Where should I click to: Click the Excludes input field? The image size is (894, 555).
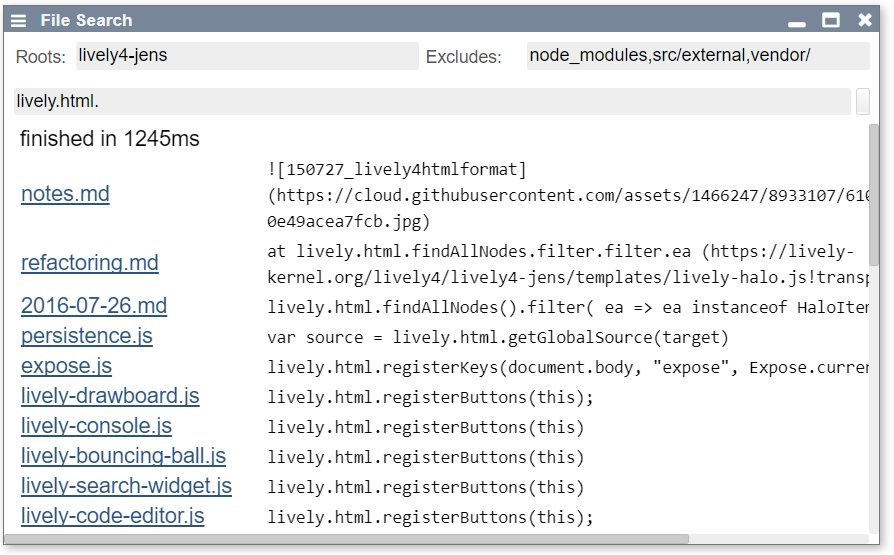[x=698, y=56]
